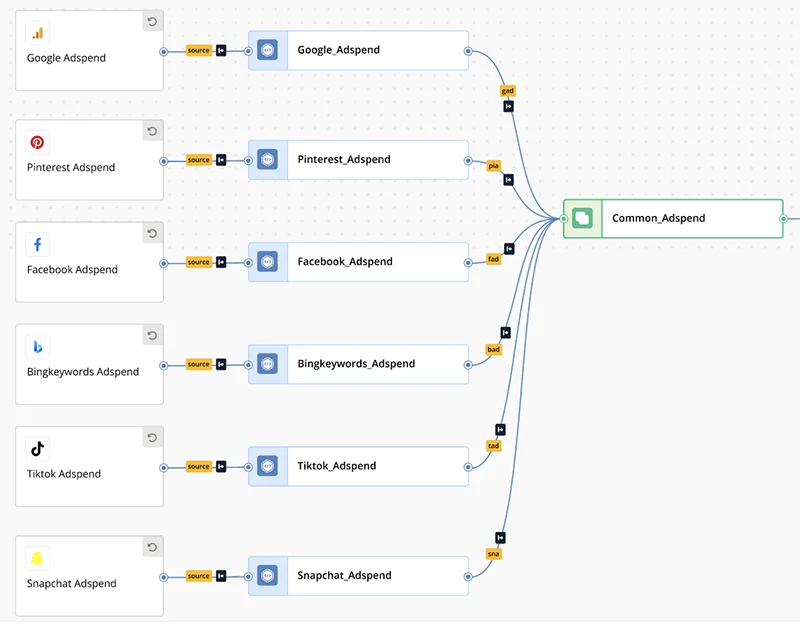The image size is (800, 625).
Task: Click the connector icon after Google source label
Action: coord(221,51)
